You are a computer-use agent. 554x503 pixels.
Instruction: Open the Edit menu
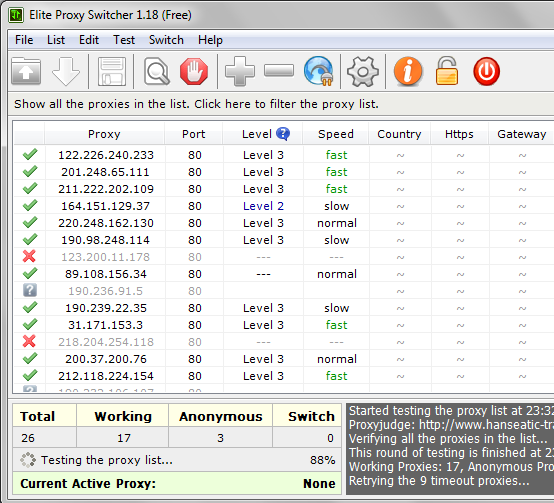(89, 40)
